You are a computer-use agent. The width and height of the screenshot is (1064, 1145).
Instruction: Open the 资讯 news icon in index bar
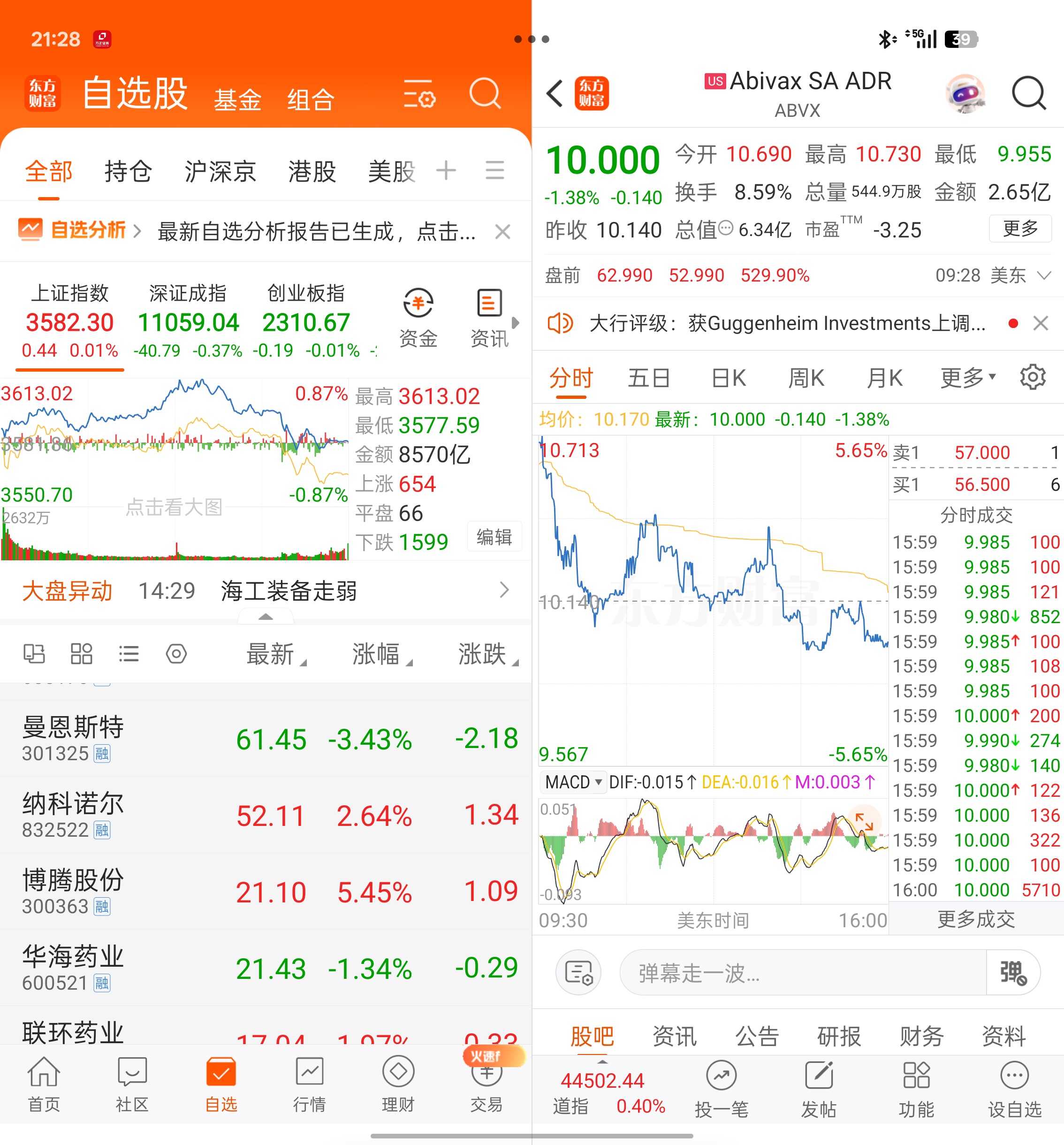pyautogui.click(x=489, y=319)
